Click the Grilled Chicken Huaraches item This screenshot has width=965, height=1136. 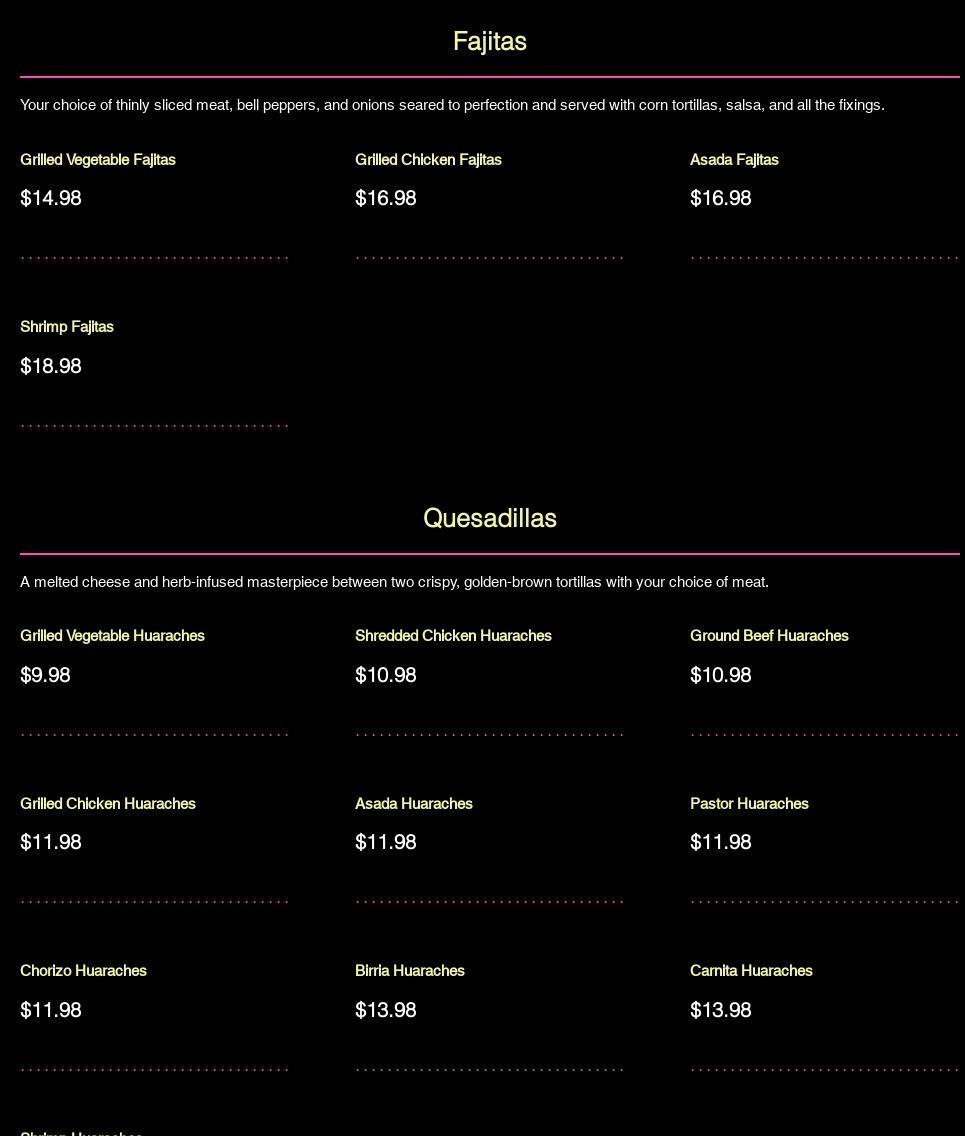(108, 804)
